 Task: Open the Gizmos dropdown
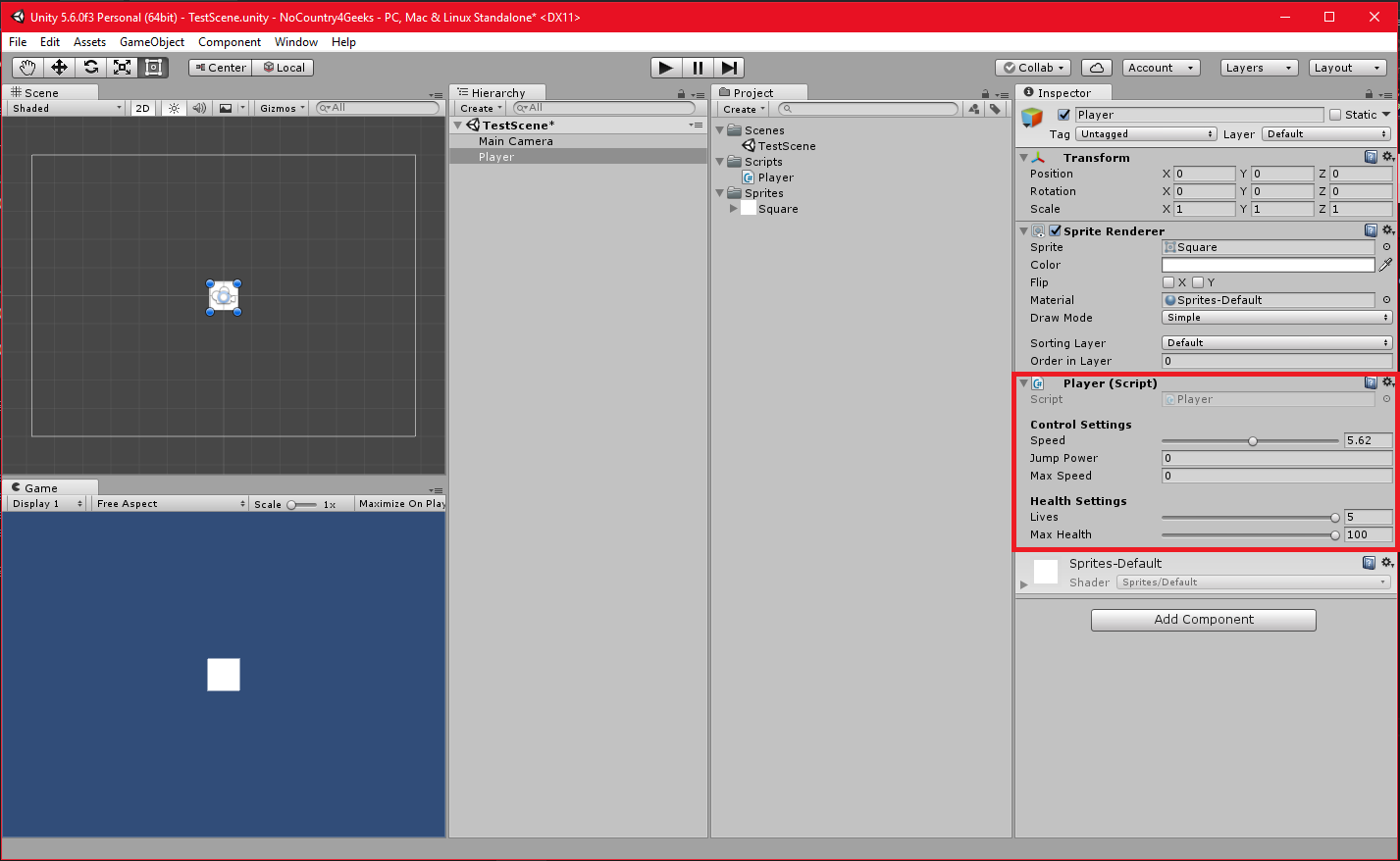[283, 108]
